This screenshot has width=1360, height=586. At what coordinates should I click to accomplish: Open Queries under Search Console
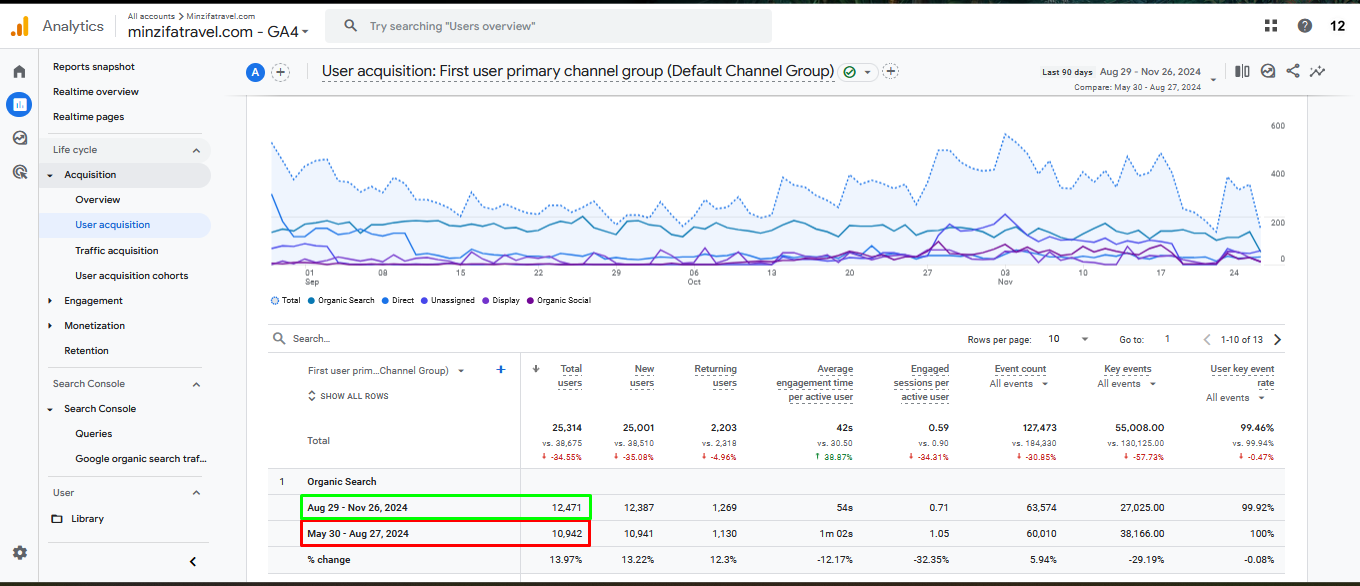(92, 433)
